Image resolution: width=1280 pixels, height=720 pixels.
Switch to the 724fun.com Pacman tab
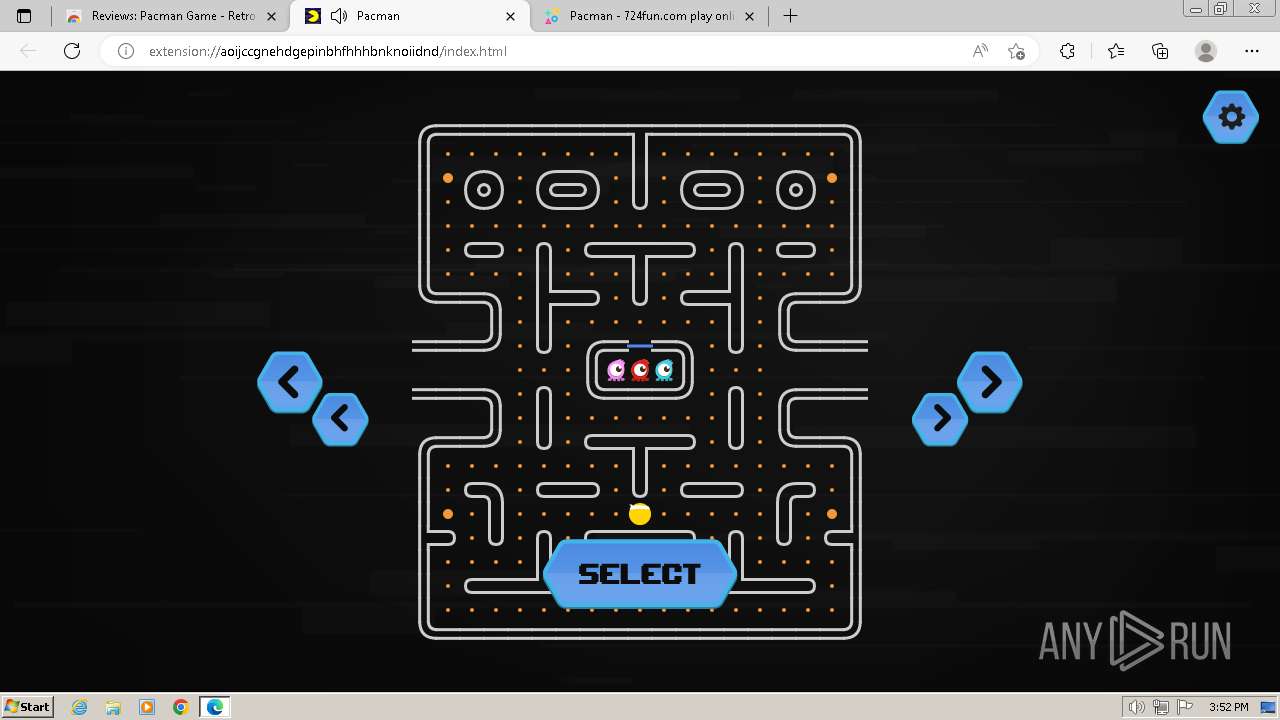(651, 16)
